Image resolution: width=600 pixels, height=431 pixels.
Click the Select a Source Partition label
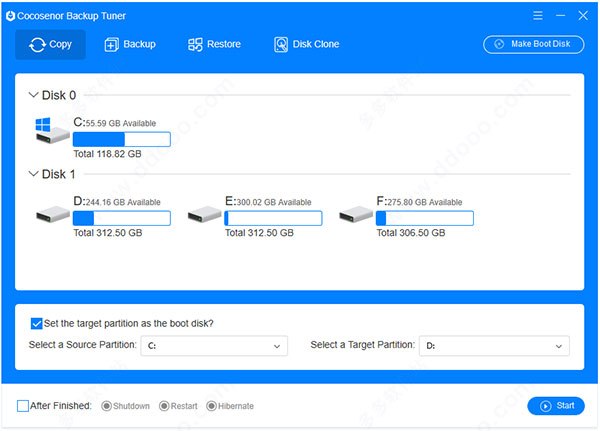pyautogui.click(x=83, y=345)
